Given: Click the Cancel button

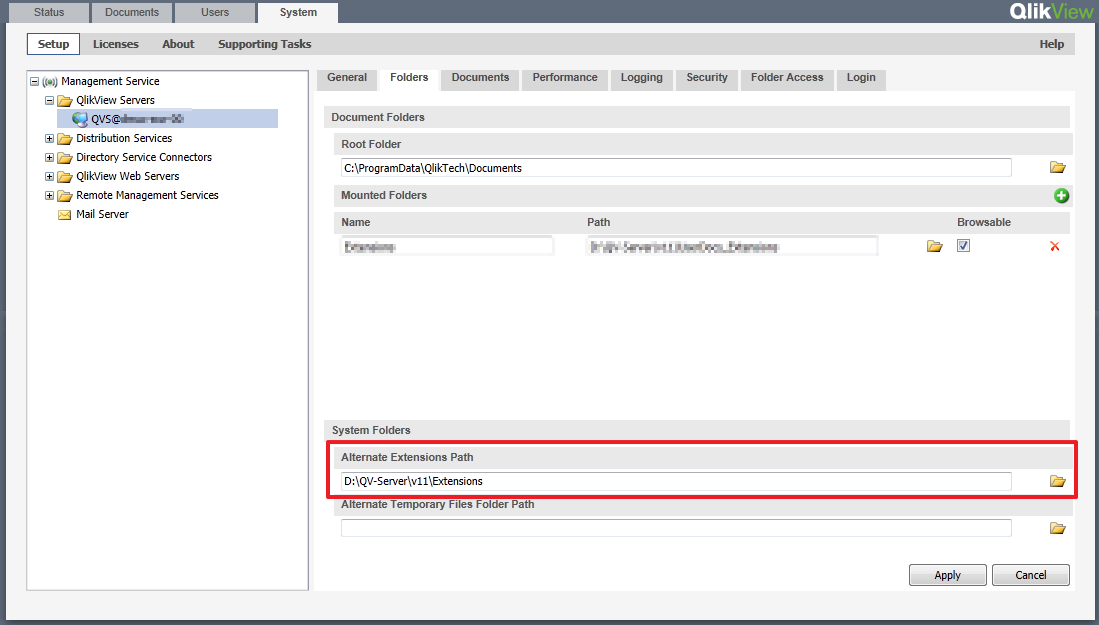Looking at the screenshot, I should point(1030,575).
